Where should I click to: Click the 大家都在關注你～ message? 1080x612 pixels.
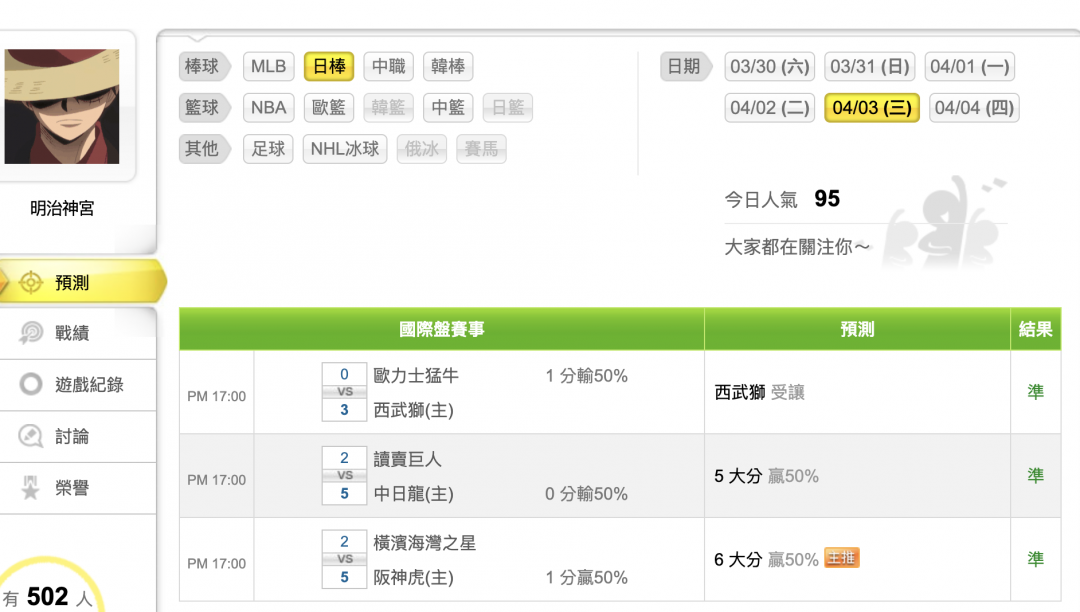[797, 246]
